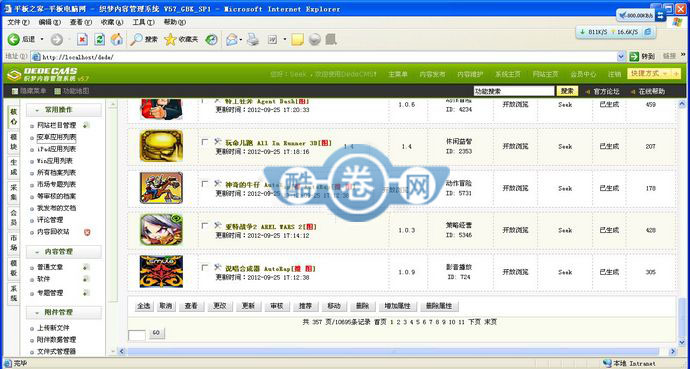Screen dimensions: 690x369
Task: Open the 收藏夹 star favorites
Action: click(x=181, y=40)
